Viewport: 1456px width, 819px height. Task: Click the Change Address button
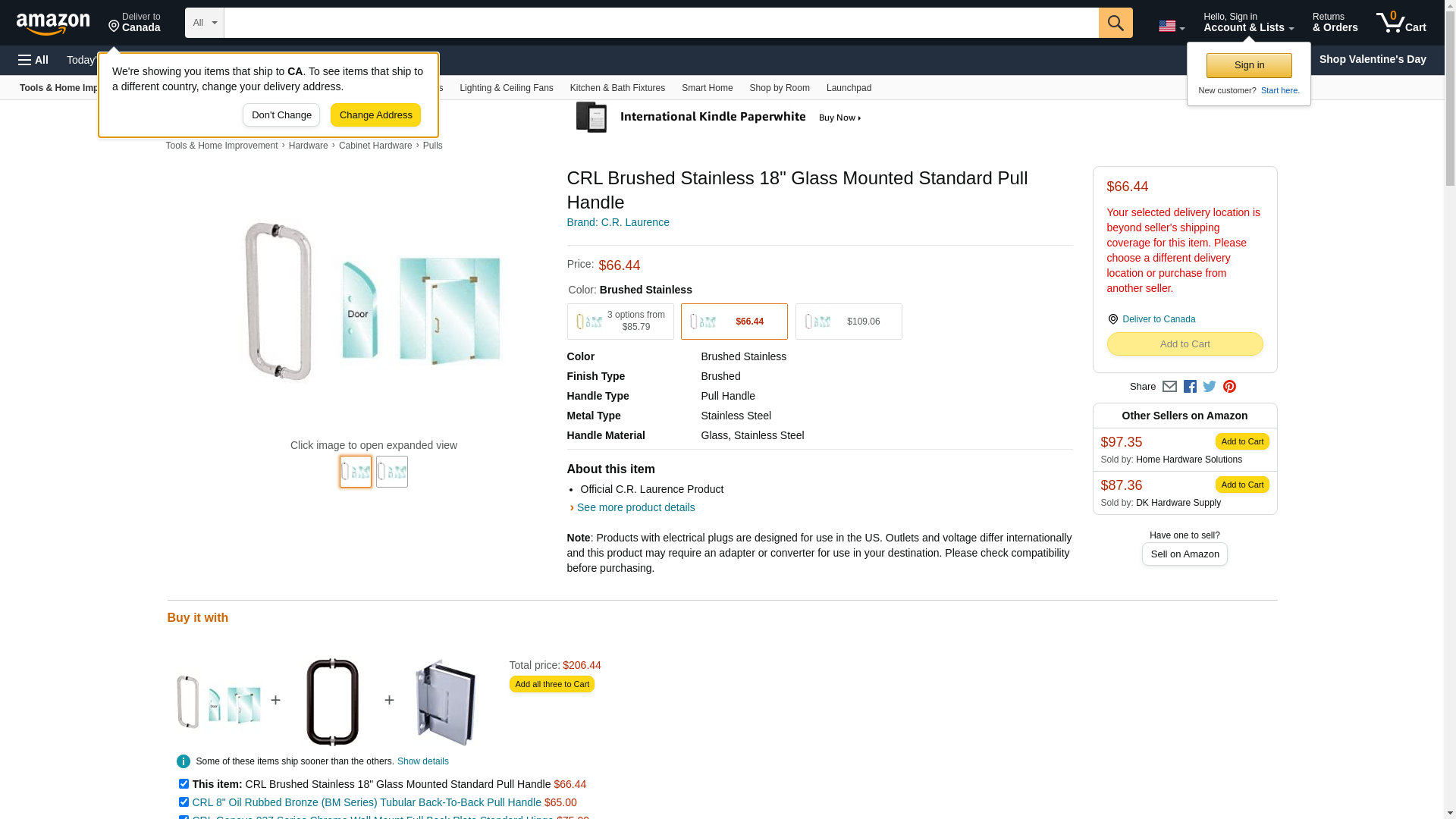click(x=375, y=115)
